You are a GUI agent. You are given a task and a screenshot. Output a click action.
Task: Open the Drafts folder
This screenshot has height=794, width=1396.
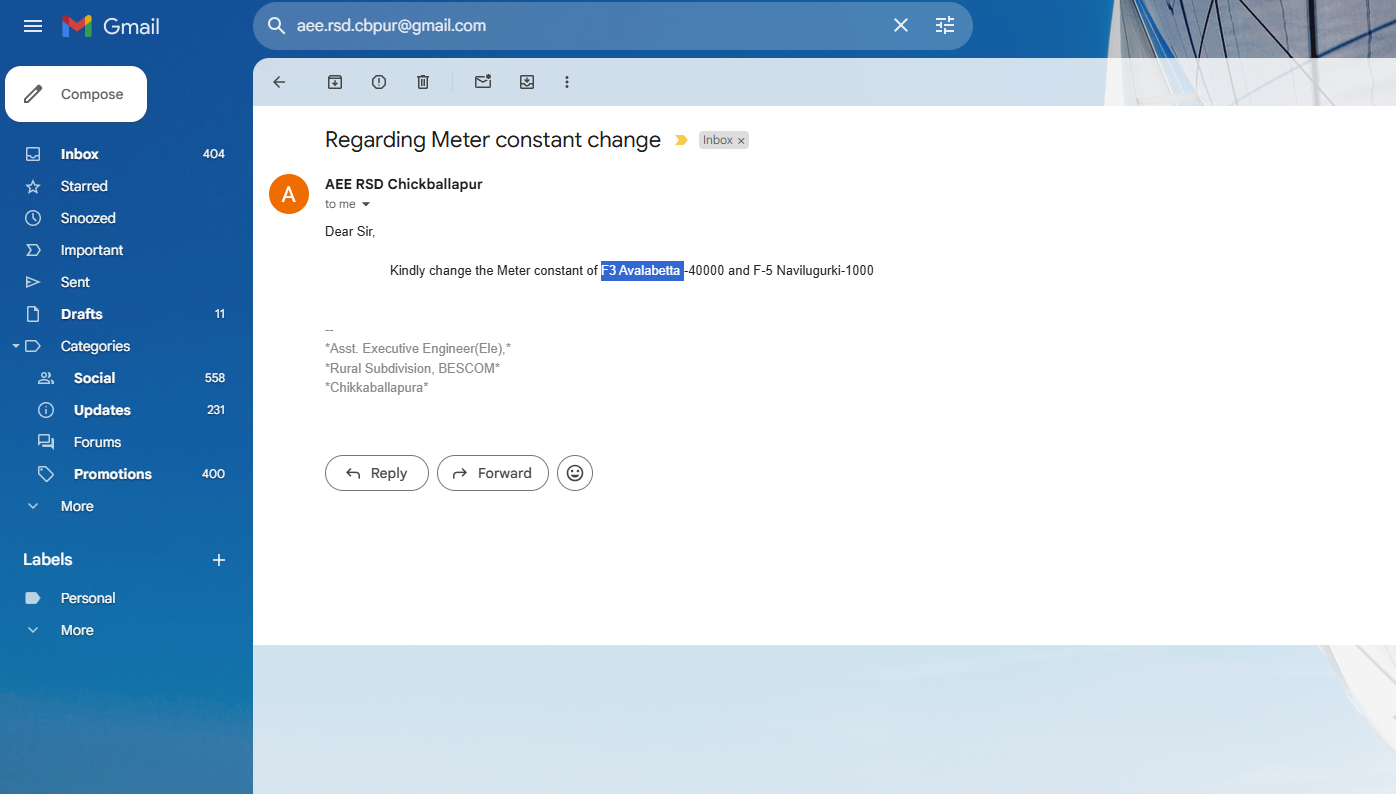point(81,314)
